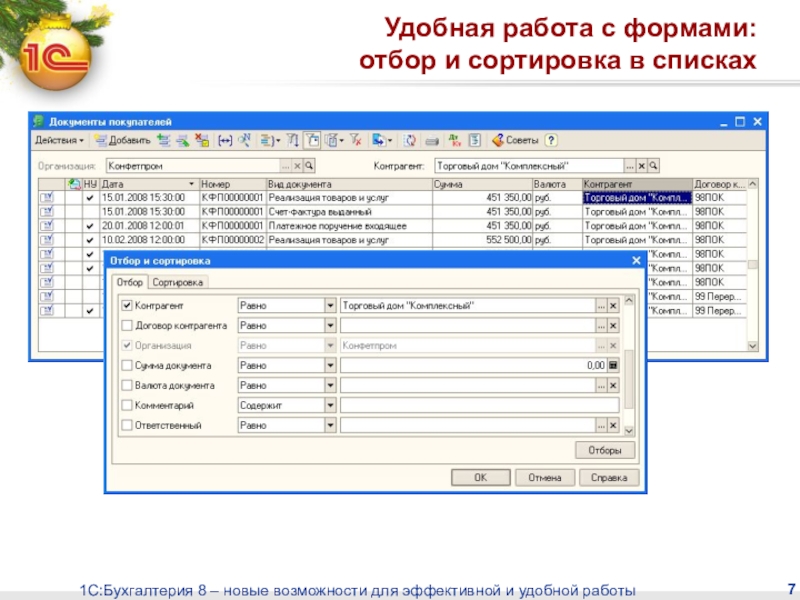800x600 pixels.
Task: Open document structure report icon
Action: click(474, 140)
